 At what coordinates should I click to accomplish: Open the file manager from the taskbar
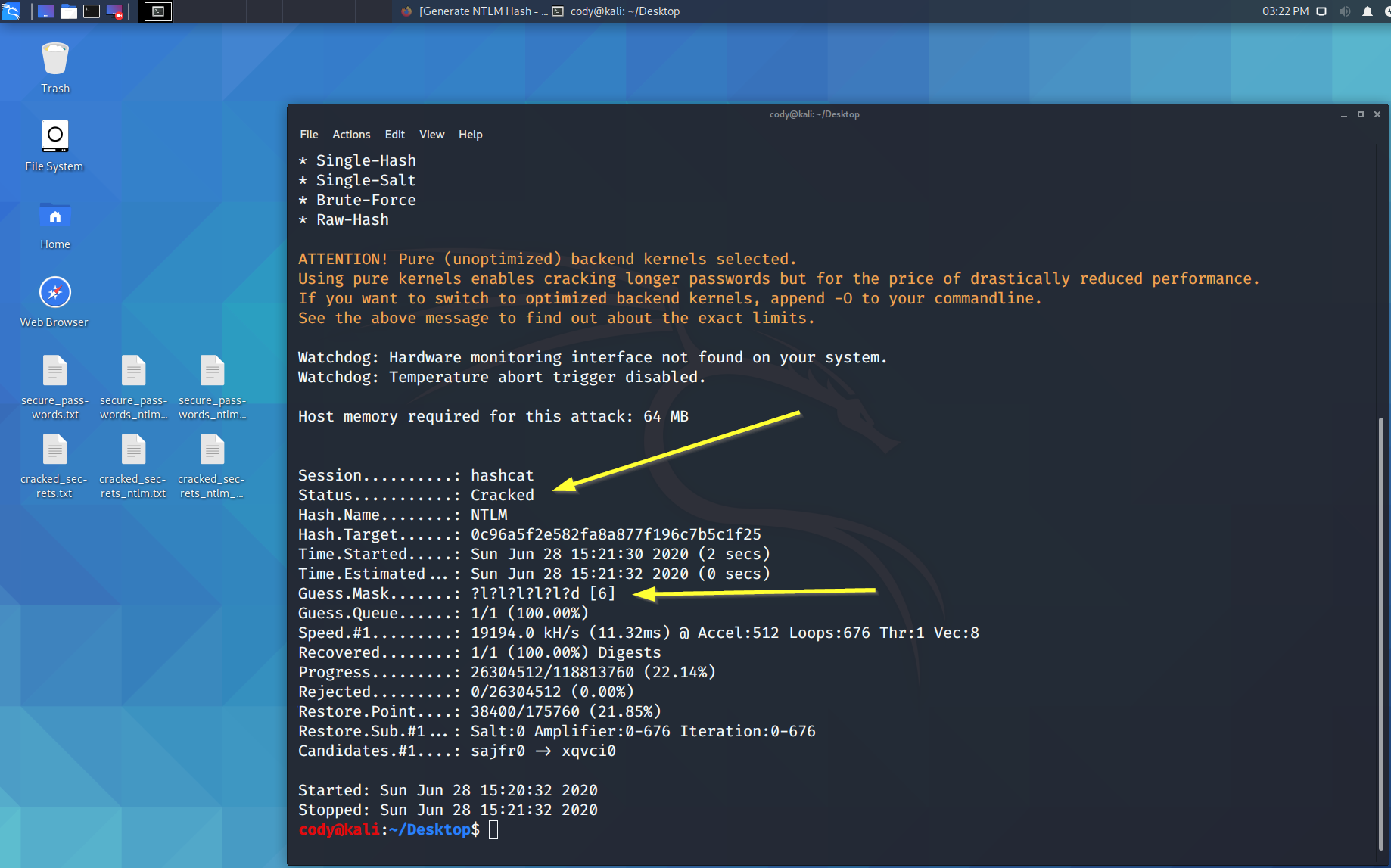(x=68, y=11)
